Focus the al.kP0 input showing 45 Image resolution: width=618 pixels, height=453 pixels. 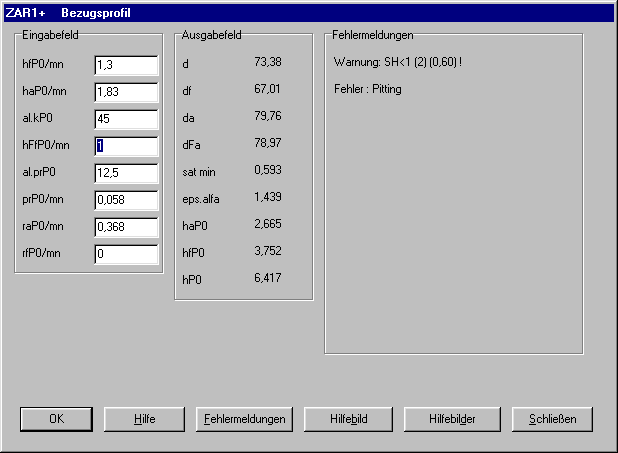126,119
